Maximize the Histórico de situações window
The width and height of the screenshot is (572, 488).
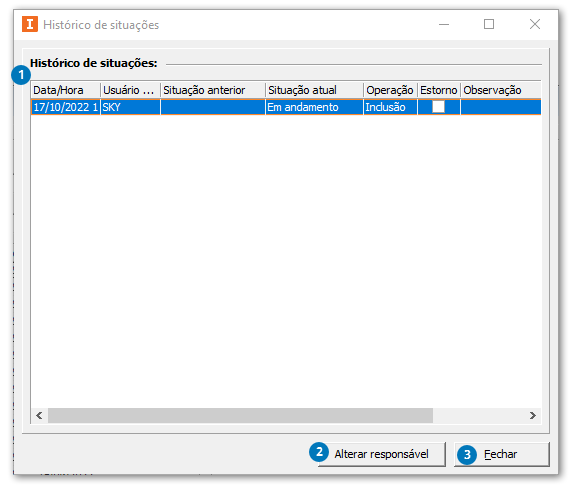click(x=489, y=24)
